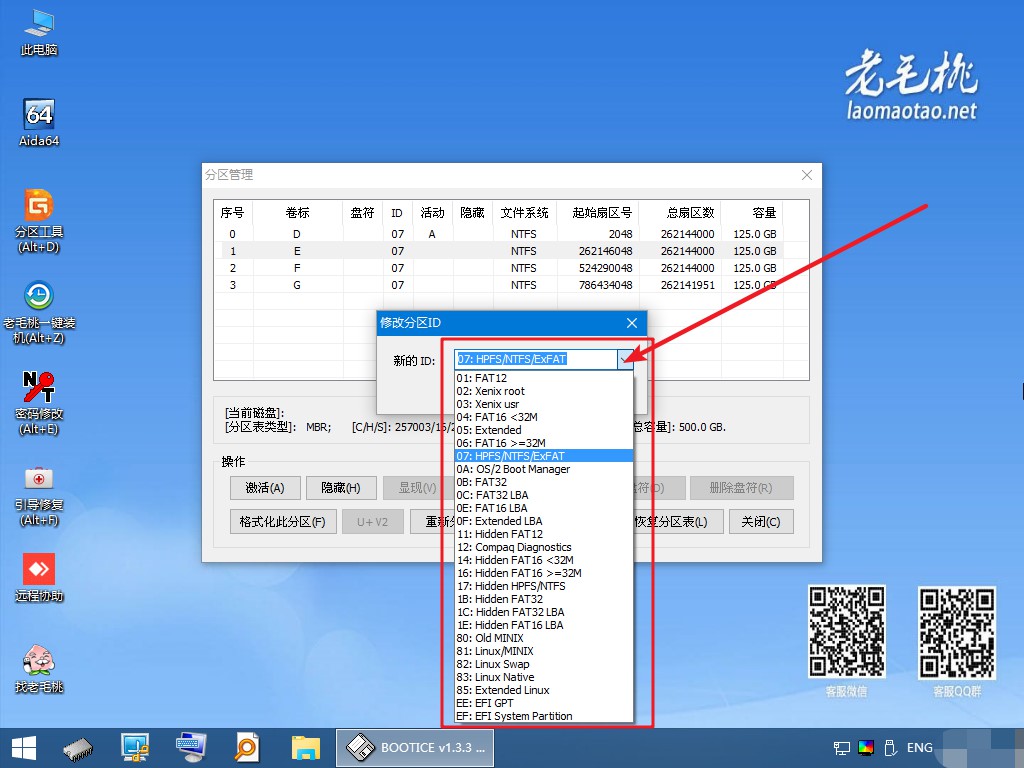Open the 远程协助 desktop shortcut
This screenshot has height=768, width=1024.
click(x=39, y=577)
